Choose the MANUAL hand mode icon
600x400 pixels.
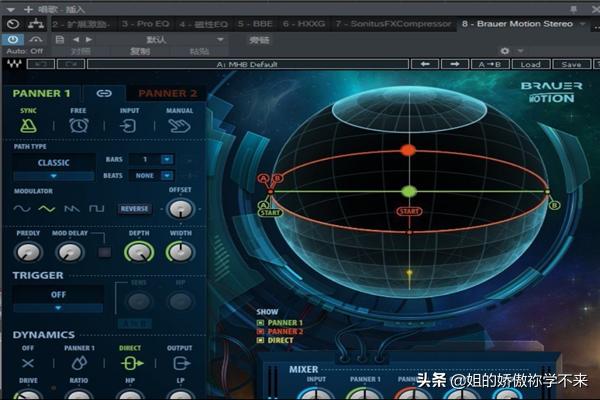tap(179, 126)
